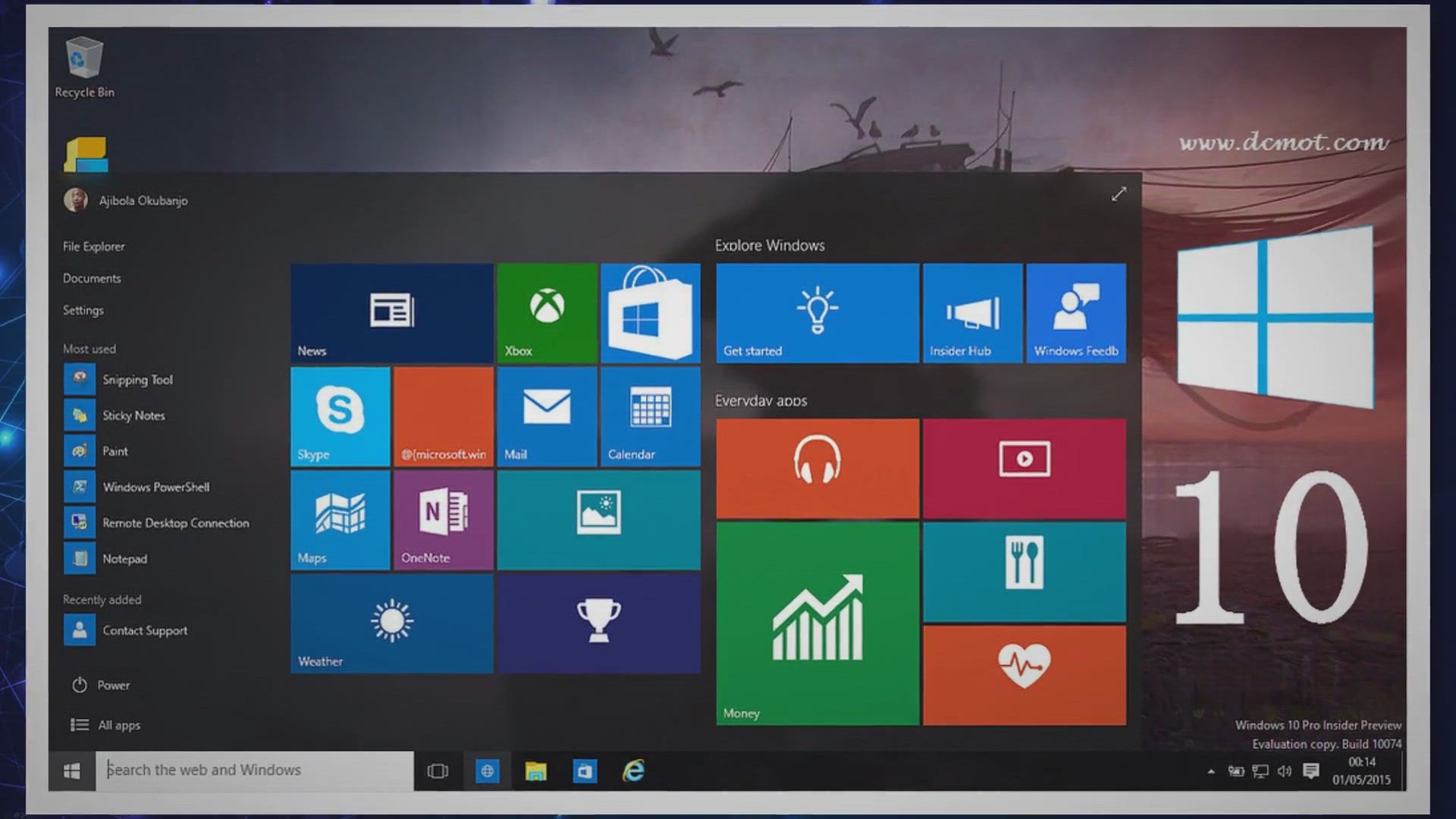Open the Xbox tile
The width and height of the screenshot is (1456, 819).
(547, 313)
